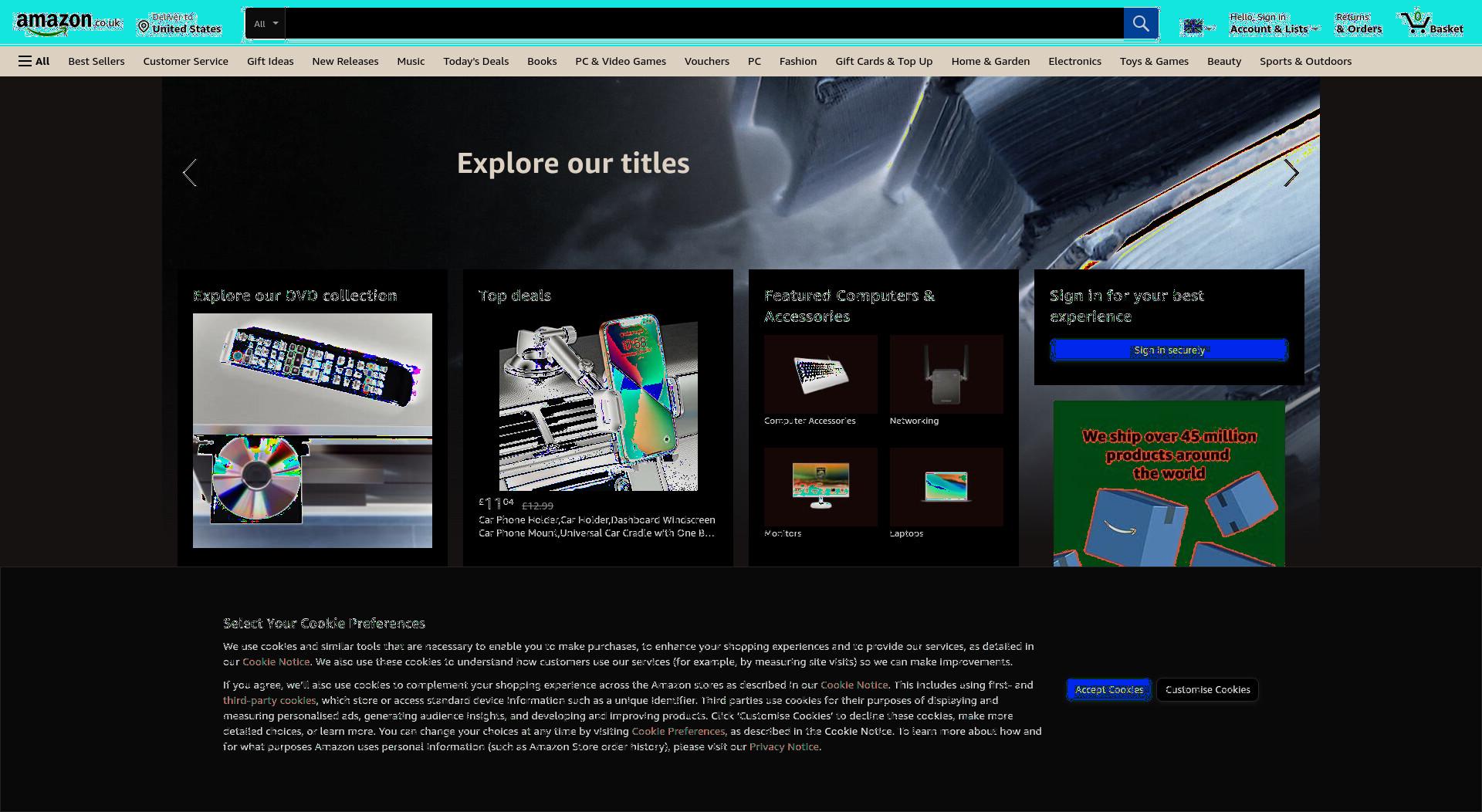The width and height of the screenshot is (1482, 812).
Task: Click the search magnifier button
Action: 1140,23
